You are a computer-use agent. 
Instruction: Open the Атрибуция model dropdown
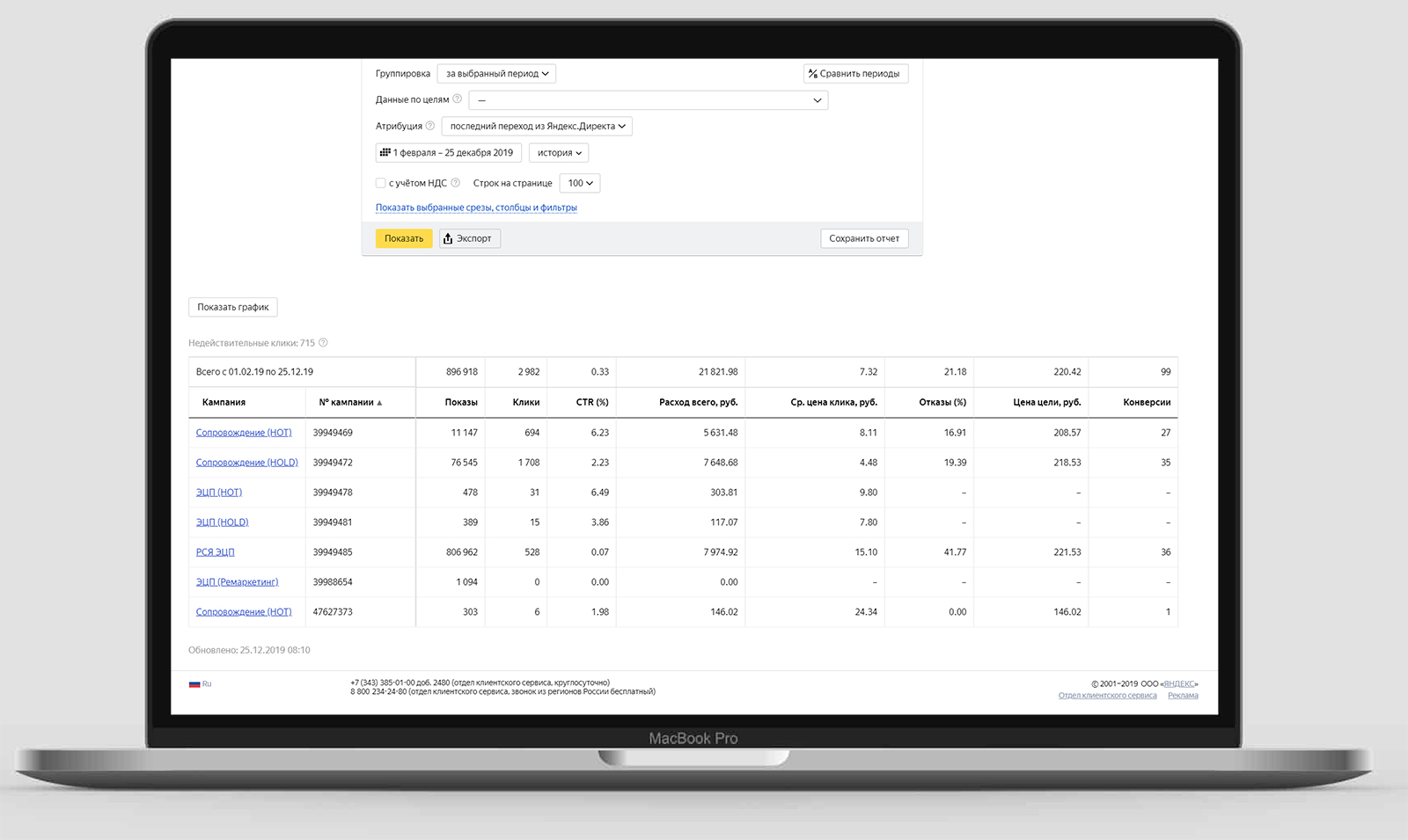pyautogui.click(x=537, y=127)
